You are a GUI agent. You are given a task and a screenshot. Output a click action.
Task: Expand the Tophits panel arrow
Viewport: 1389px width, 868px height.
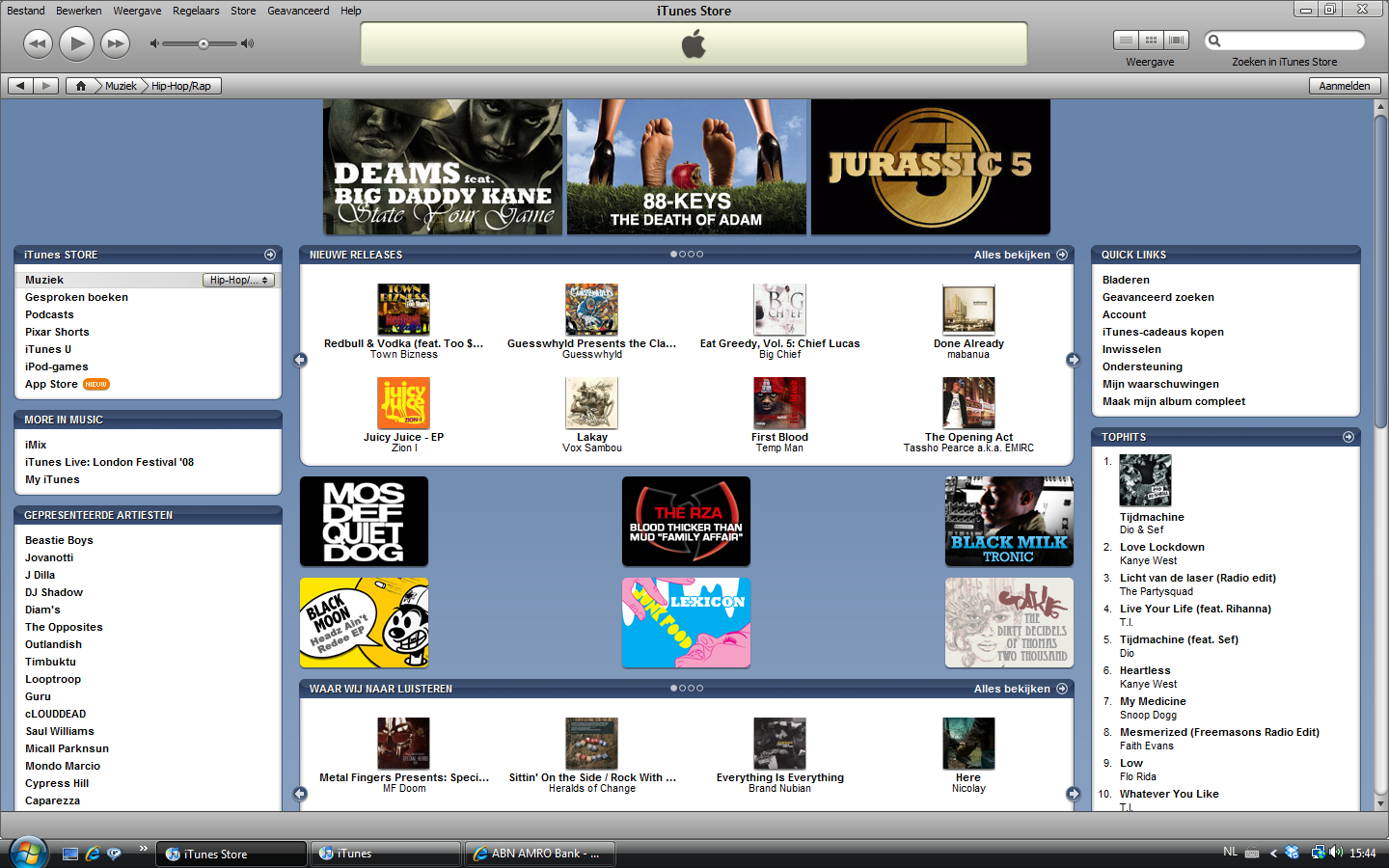tap(1348, 437)
